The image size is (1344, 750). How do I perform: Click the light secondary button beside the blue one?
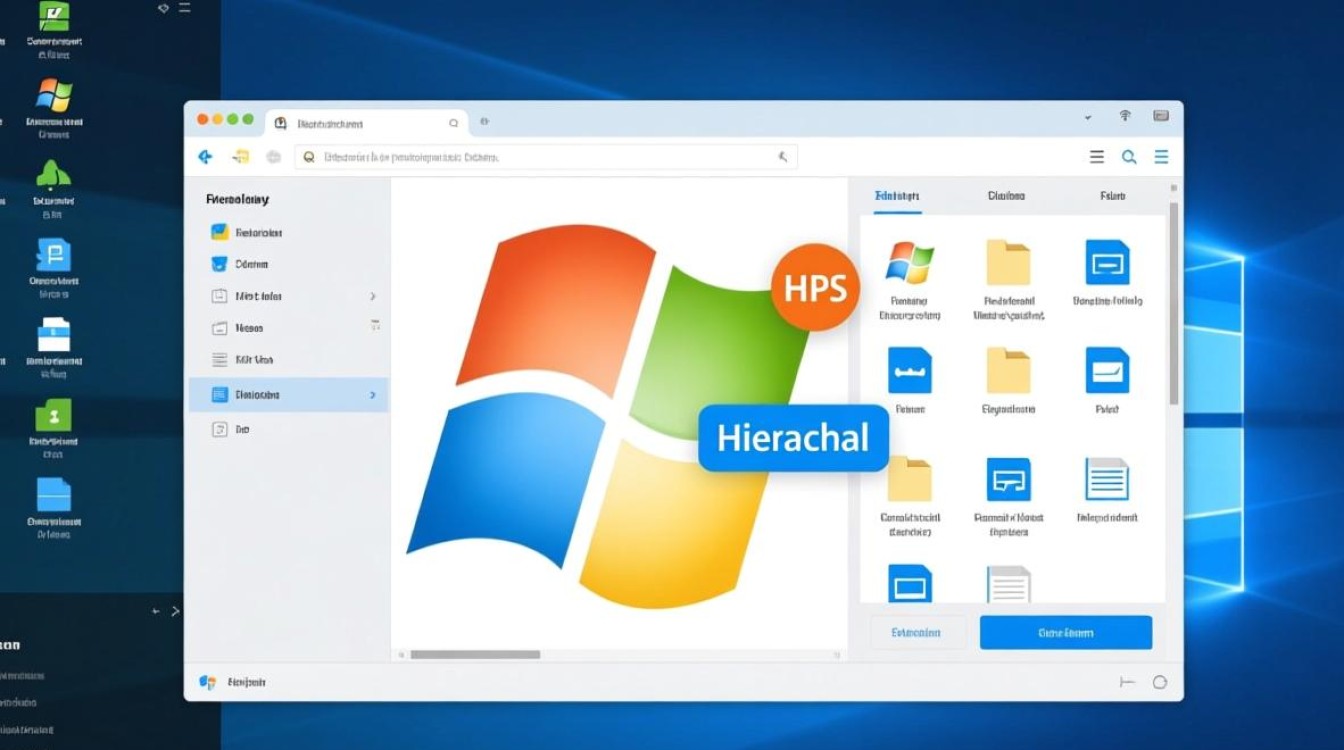tap(916, 632)
